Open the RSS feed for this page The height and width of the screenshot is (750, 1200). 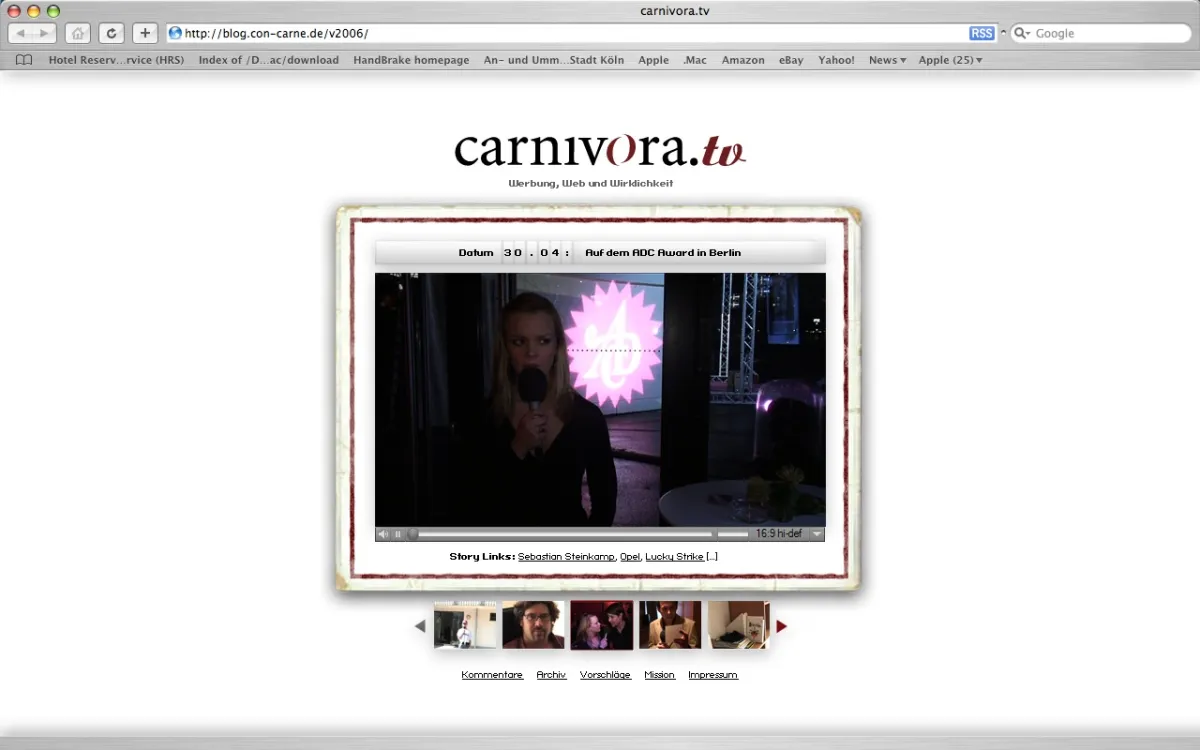[981, 32]
